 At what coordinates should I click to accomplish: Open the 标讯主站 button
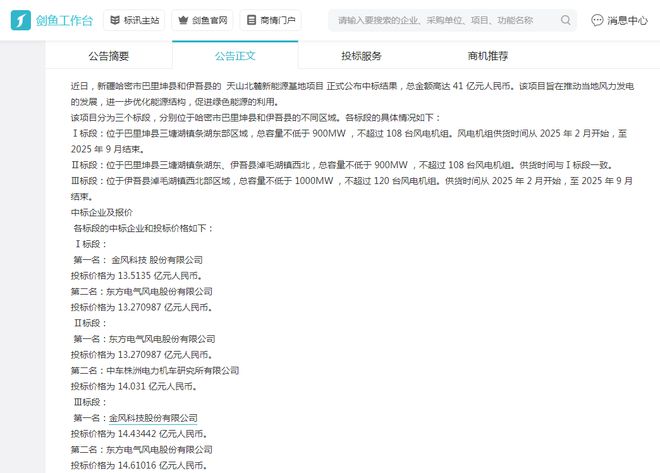[134, 20]
